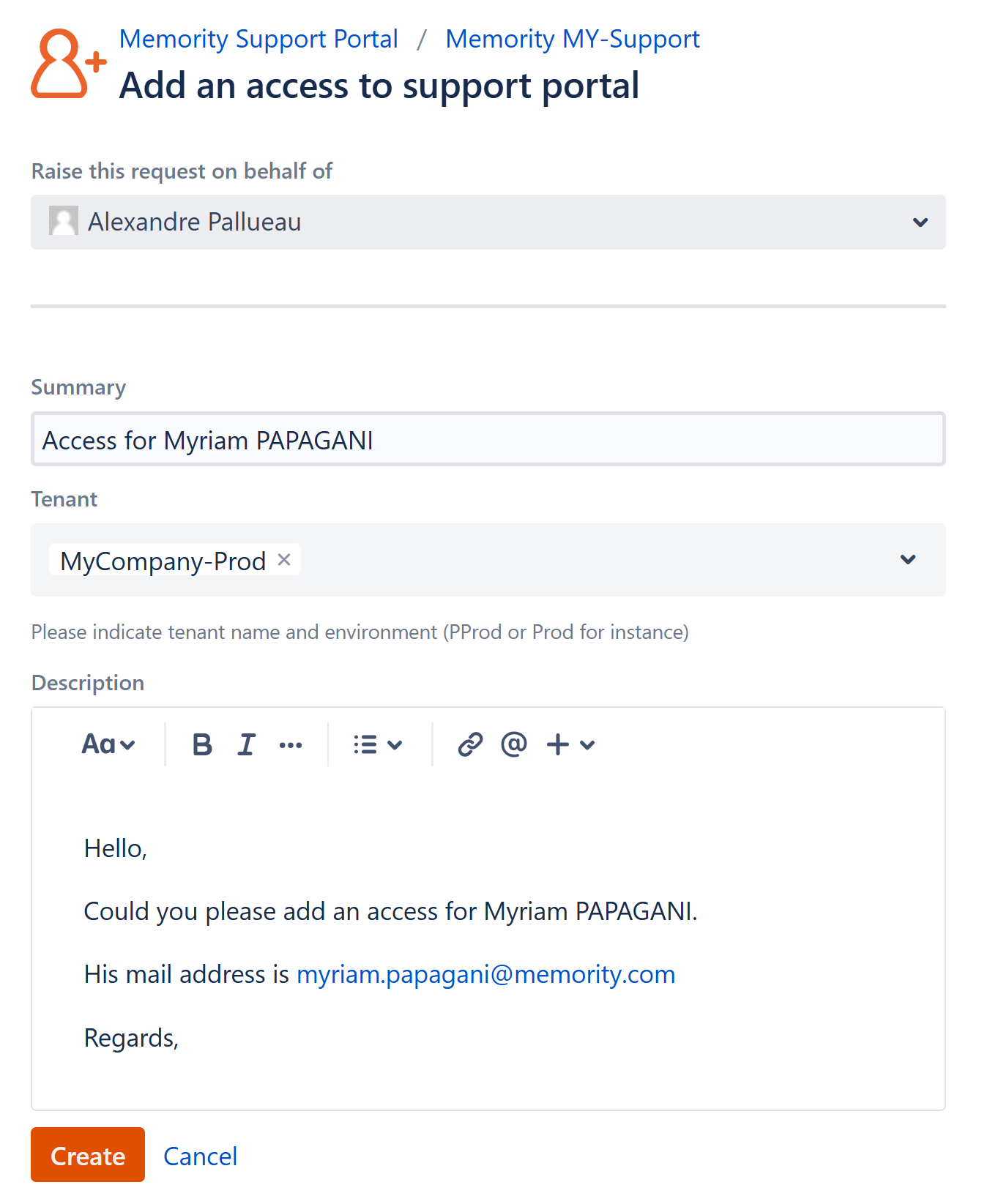
Task: Click the add-user request type icon
Action: click(67, 64)
